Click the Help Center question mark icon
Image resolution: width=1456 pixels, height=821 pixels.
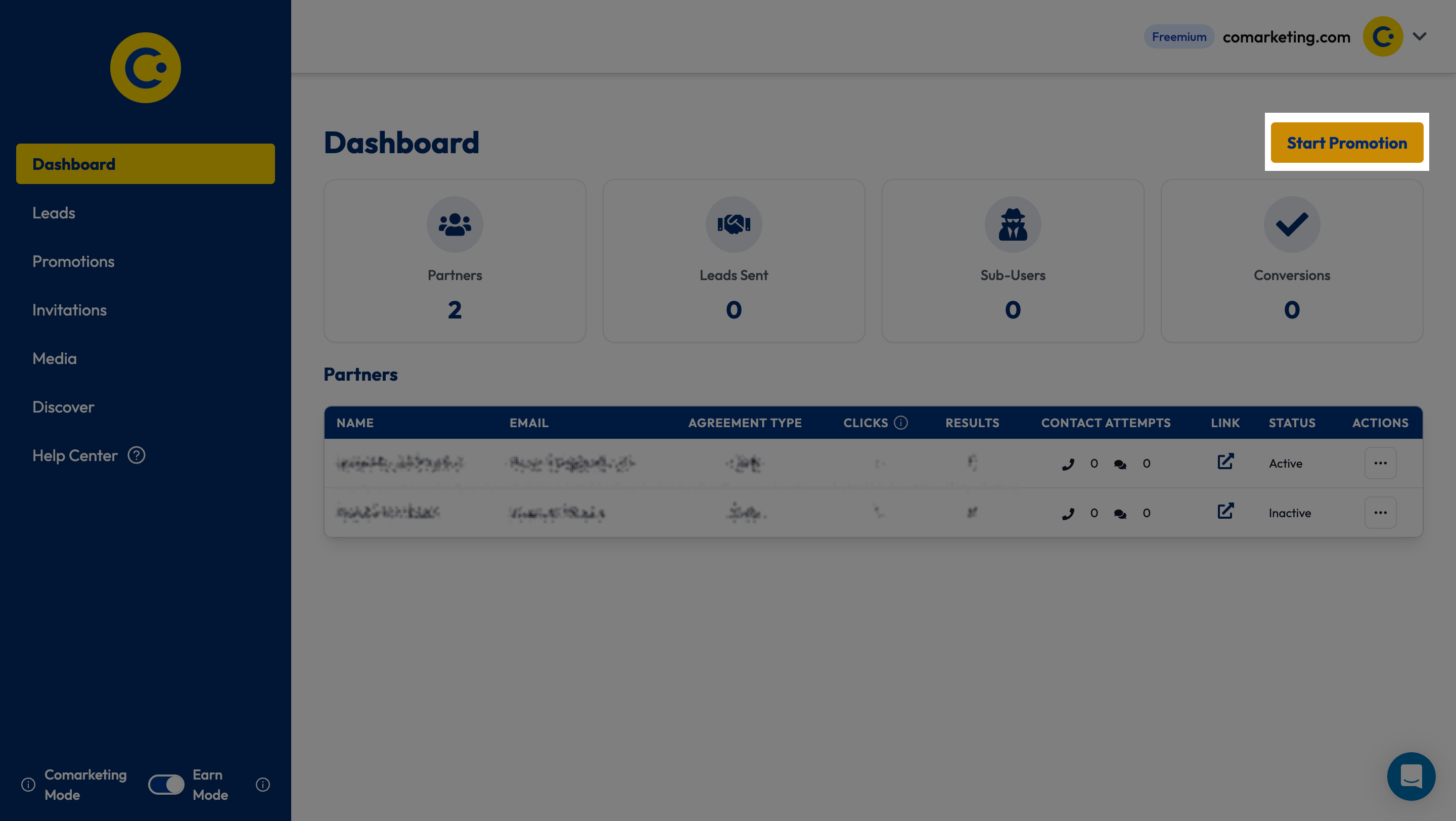click(136, 455)
